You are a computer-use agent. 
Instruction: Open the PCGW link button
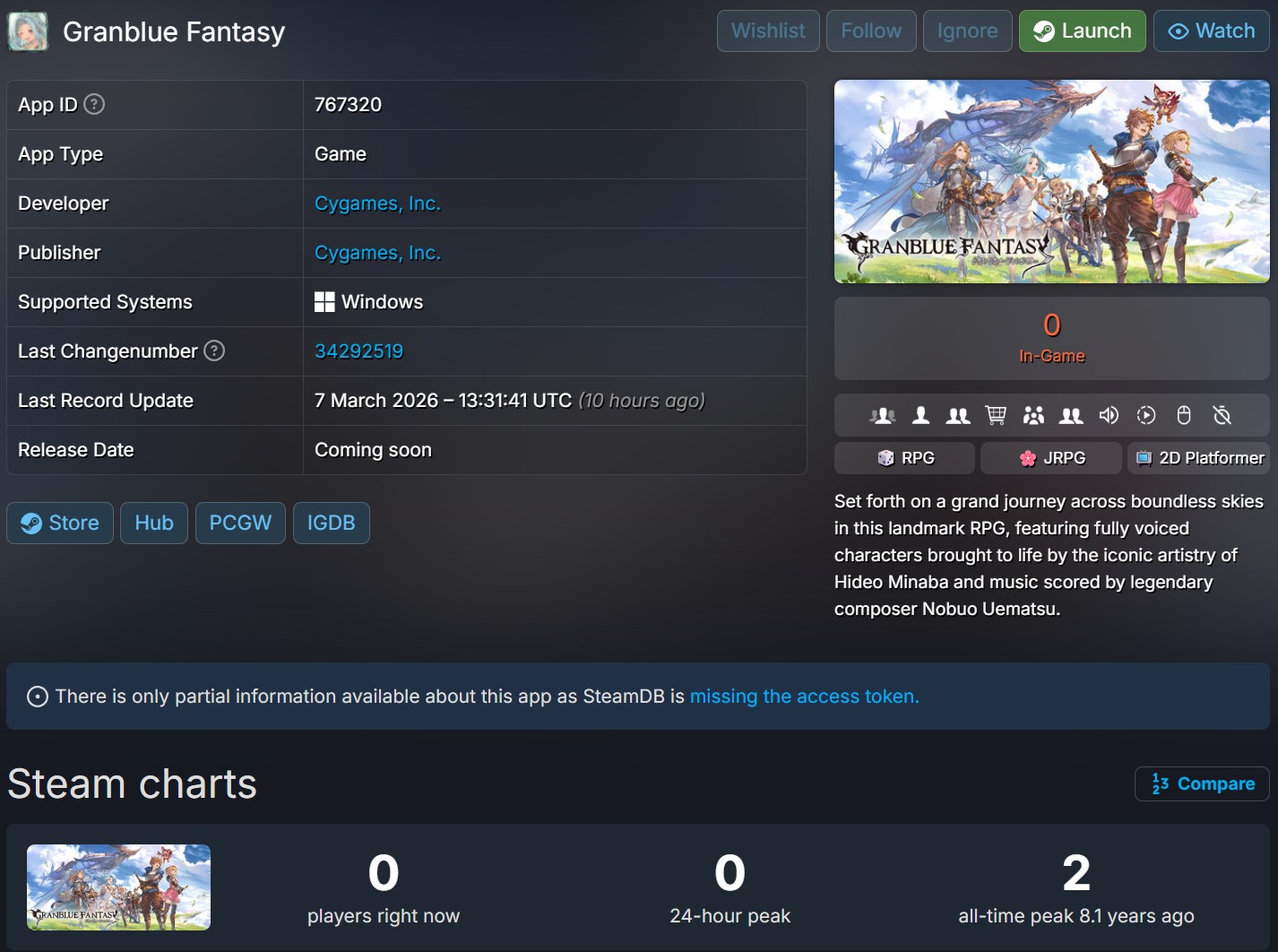240,523
